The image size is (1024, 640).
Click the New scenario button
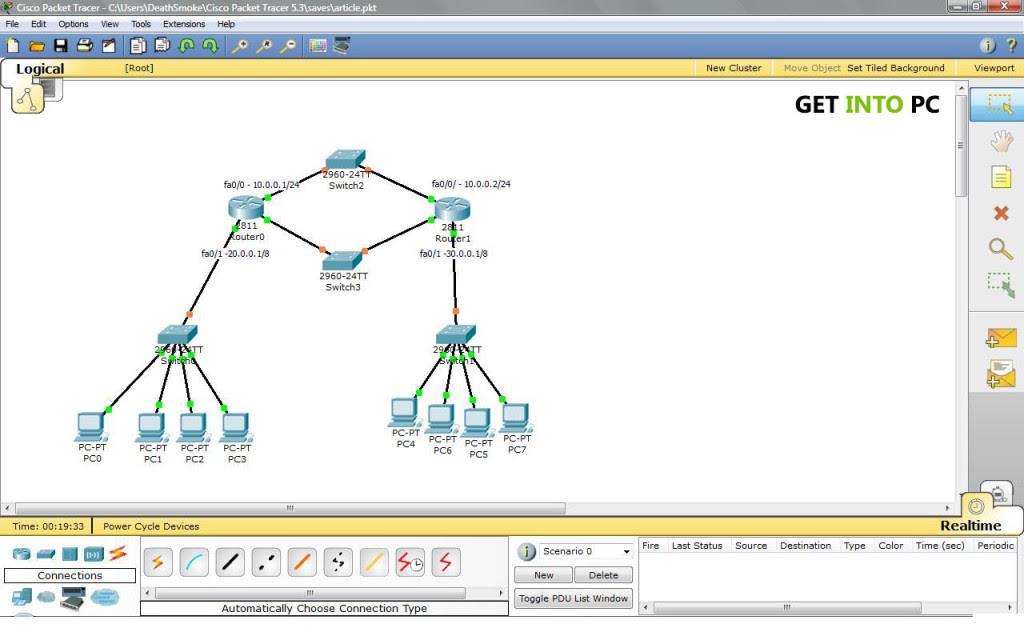pyautogui.click(x=543, y=575)
